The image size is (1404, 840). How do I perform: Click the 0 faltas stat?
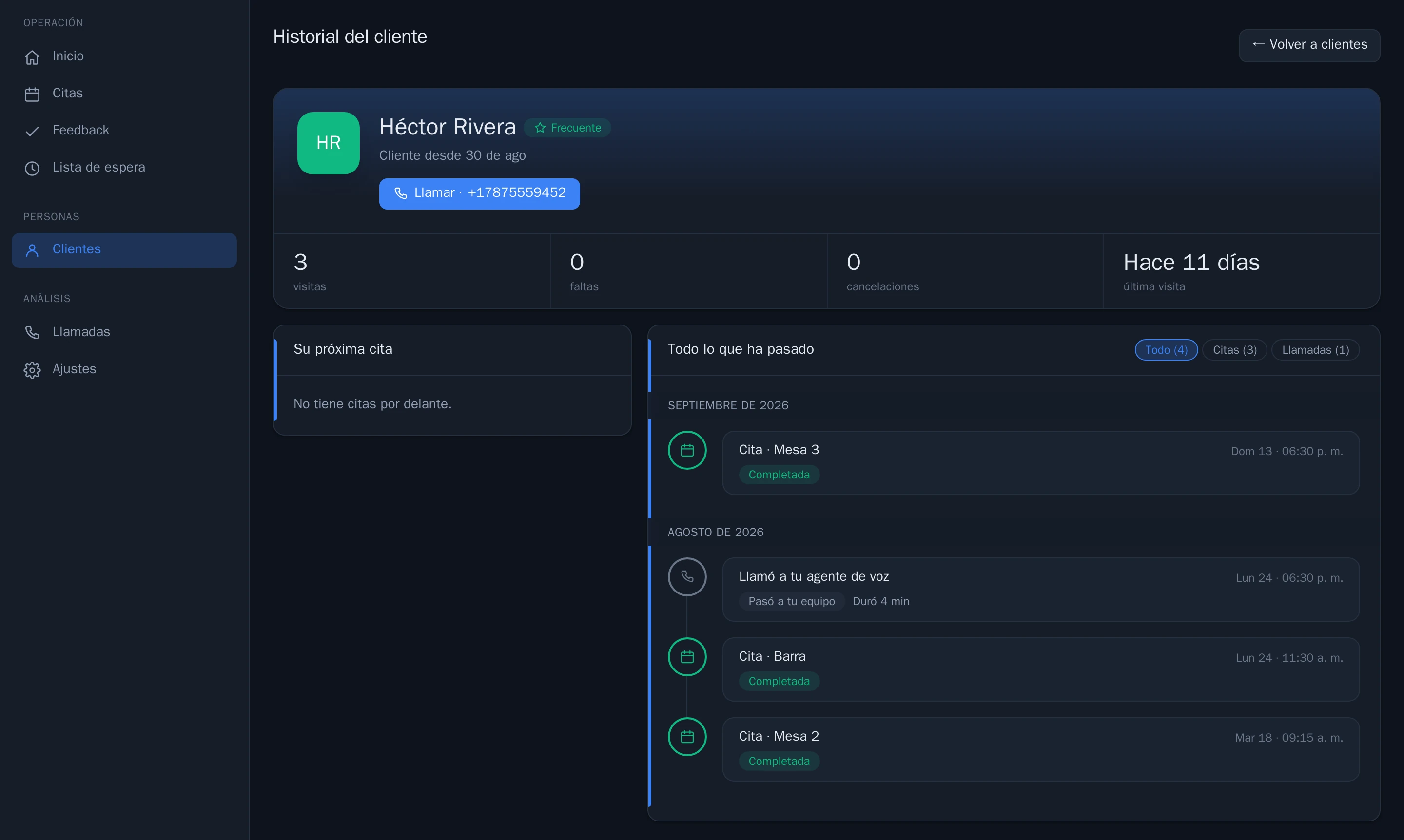click(x=688, y=271)
